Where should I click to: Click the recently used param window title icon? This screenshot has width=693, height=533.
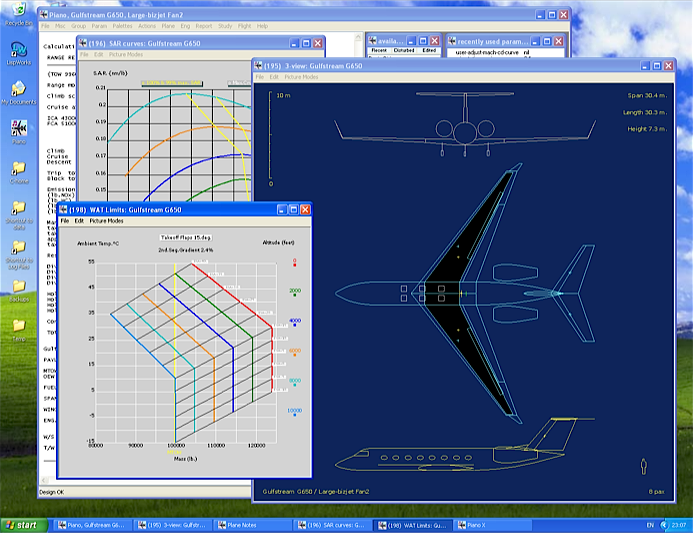(452, 41)
